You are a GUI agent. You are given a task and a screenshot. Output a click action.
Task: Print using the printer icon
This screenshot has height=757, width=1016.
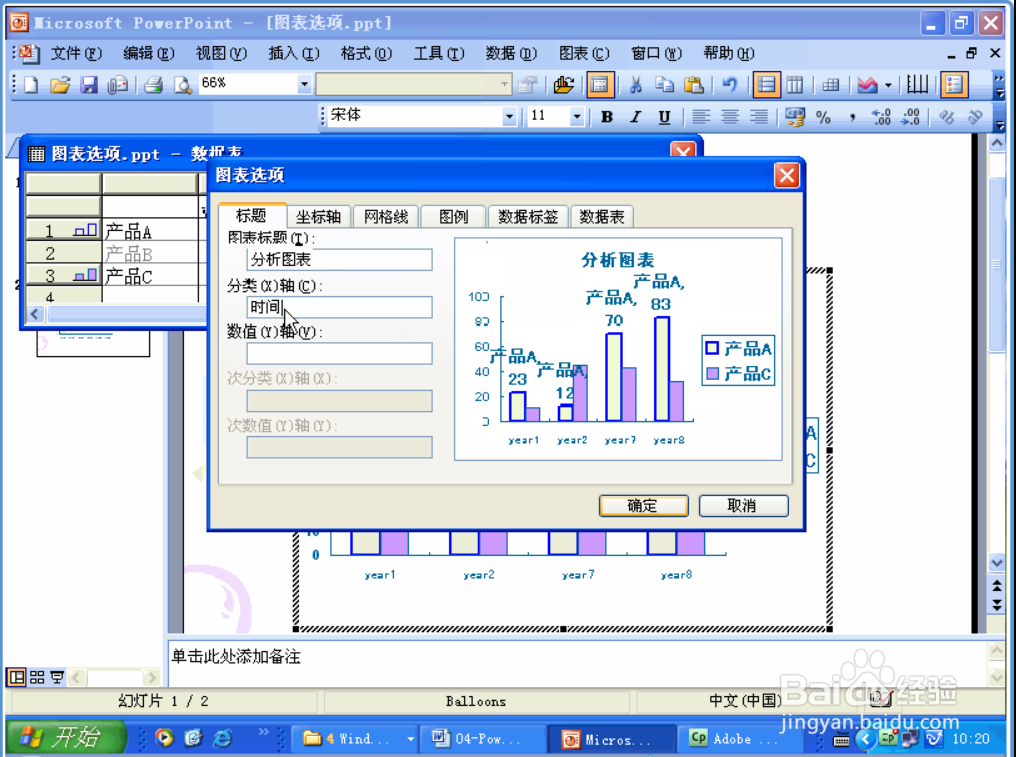point(154,85)
